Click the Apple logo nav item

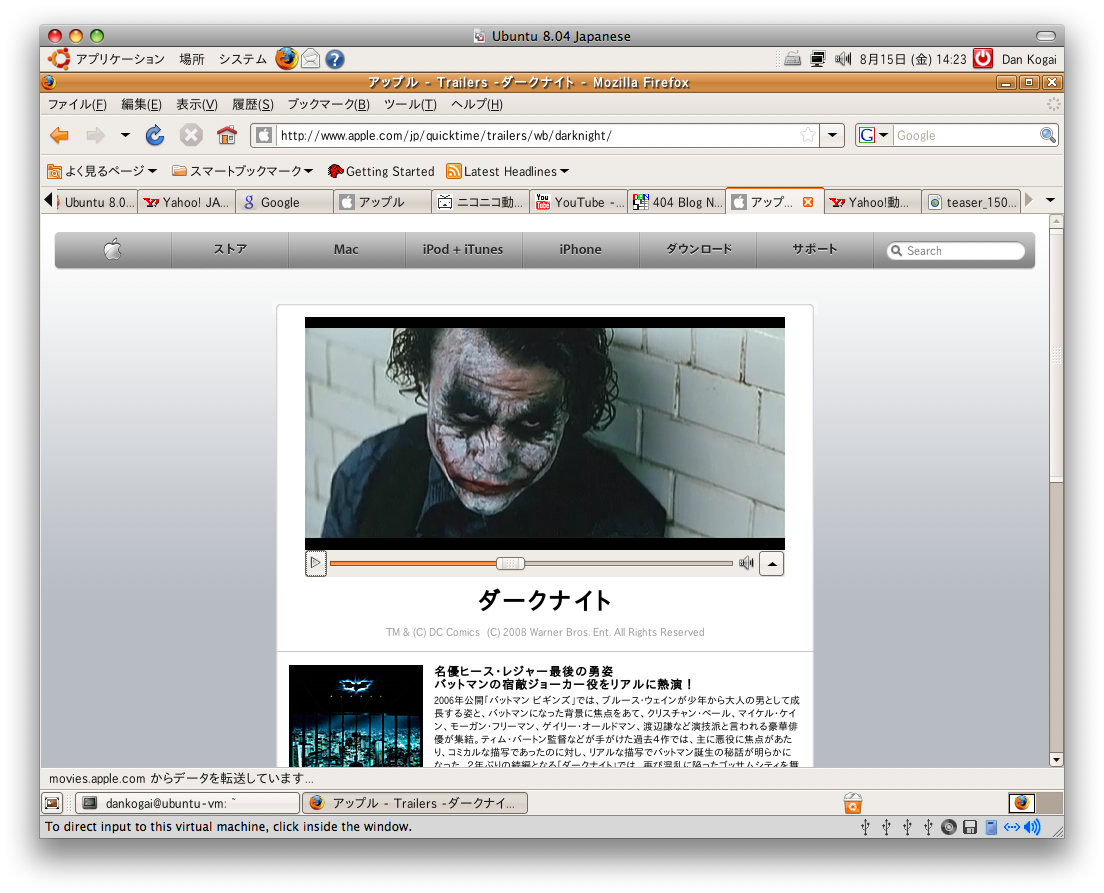pos(113,249)
